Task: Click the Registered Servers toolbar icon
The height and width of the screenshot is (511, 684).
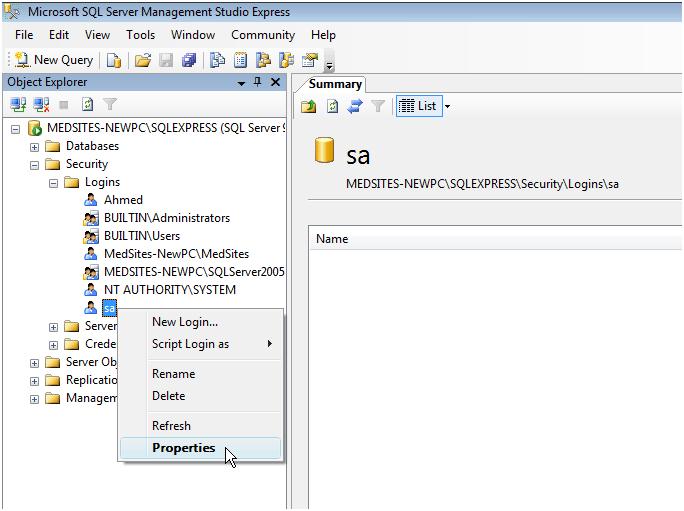Action: tap(217, 60)
